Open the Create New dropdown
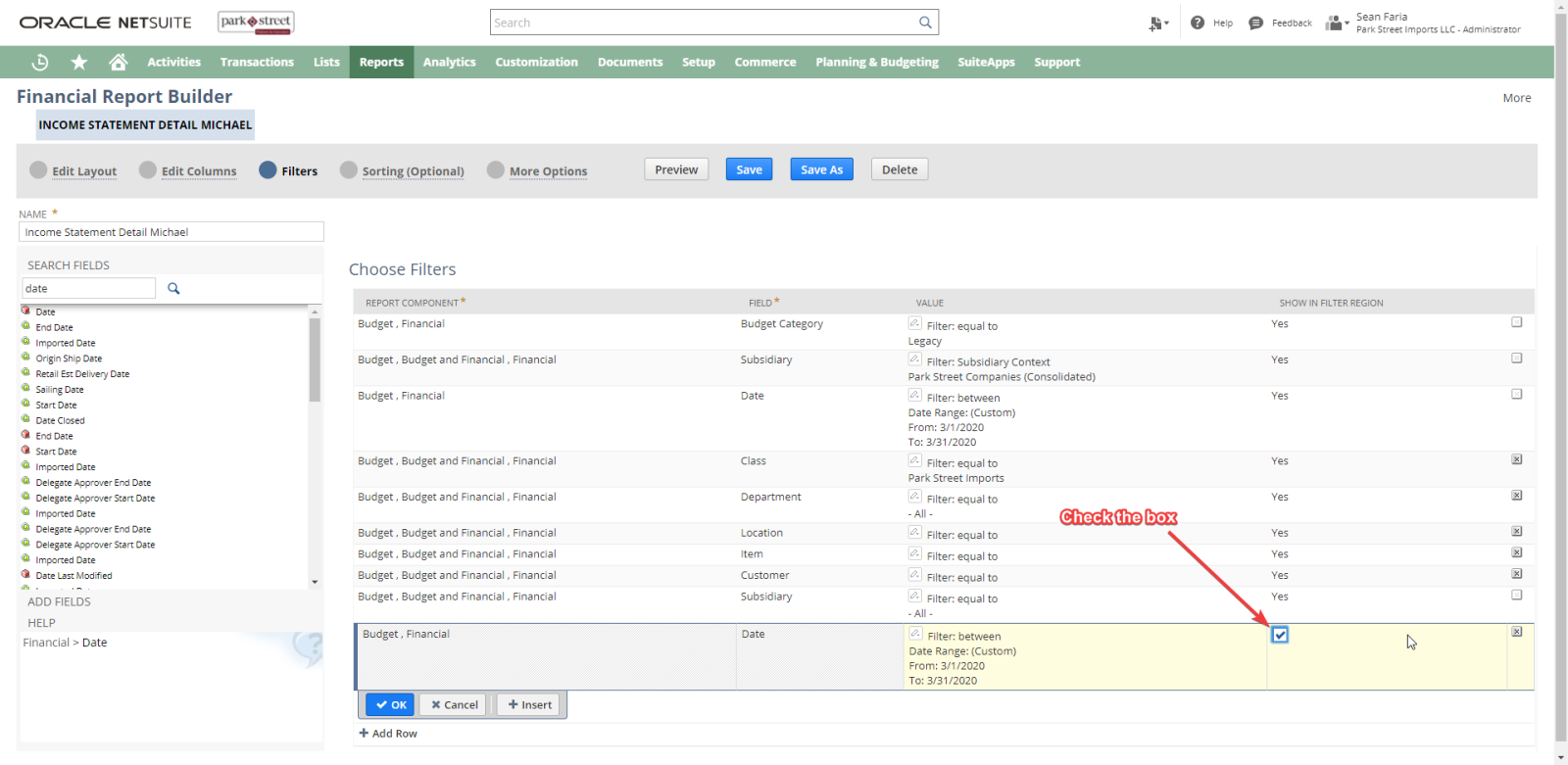This screenshot has width=1568, height=765. (x=1159, y=24)
